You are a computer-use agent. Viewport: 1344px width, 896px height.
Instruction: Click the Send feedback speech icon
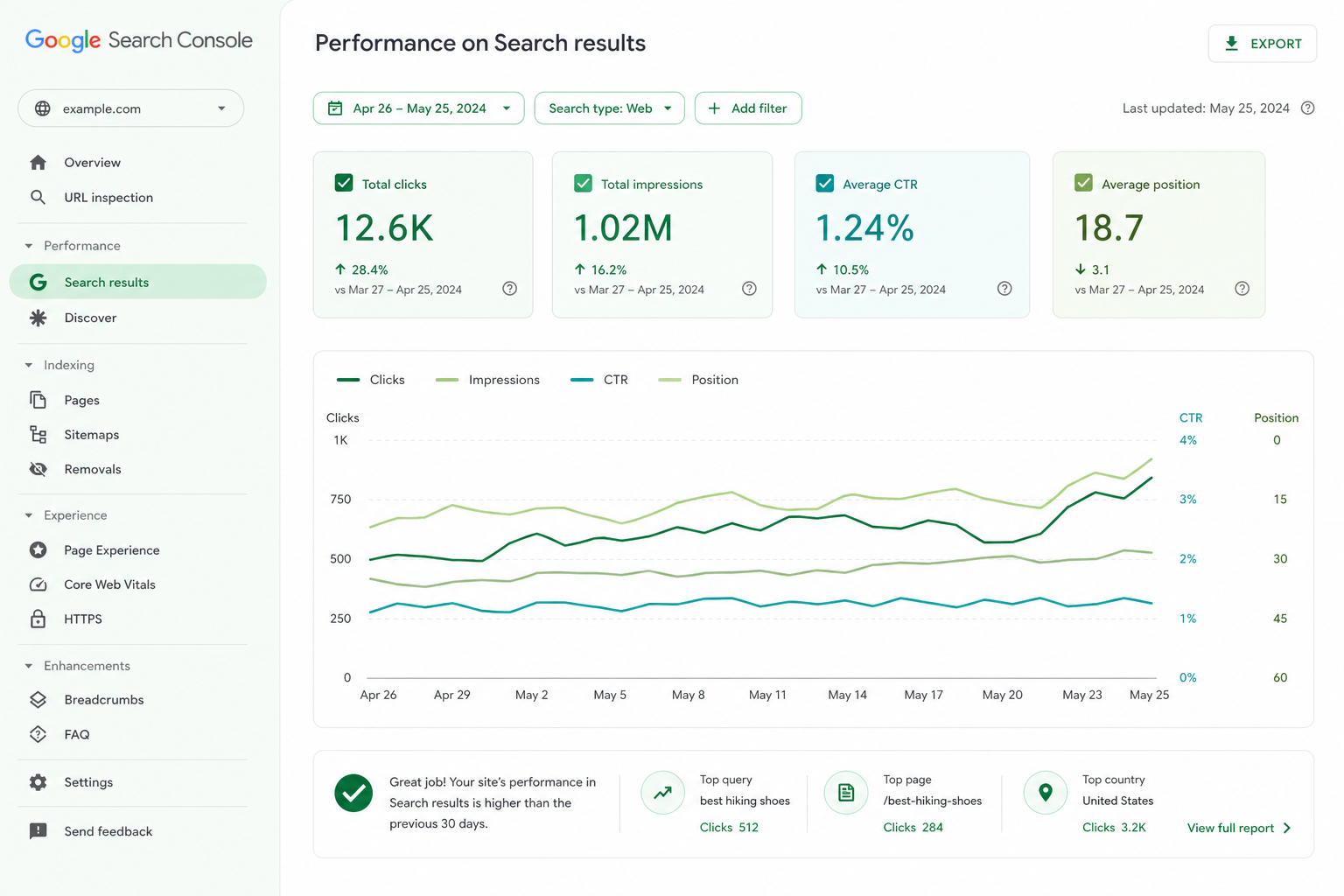(38, 831)
